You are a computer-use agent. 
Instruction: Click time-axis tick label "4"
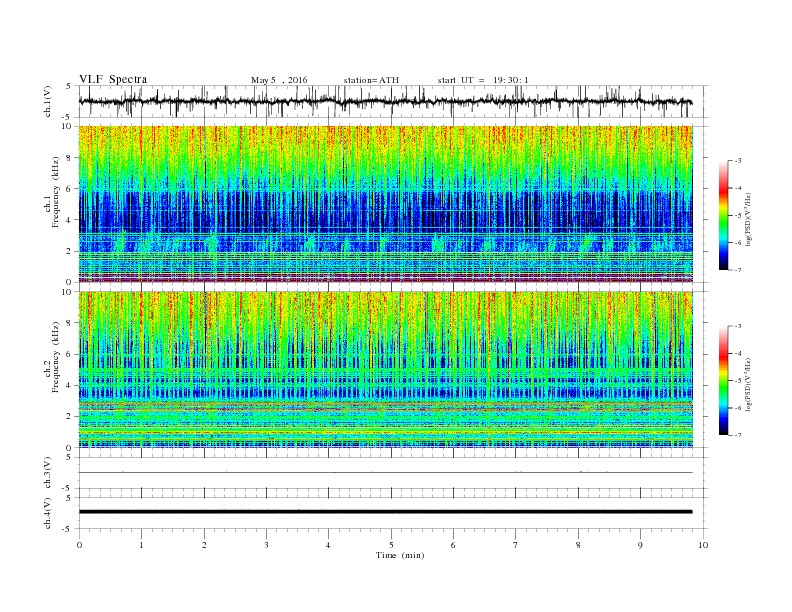click(x=328, y=545)
